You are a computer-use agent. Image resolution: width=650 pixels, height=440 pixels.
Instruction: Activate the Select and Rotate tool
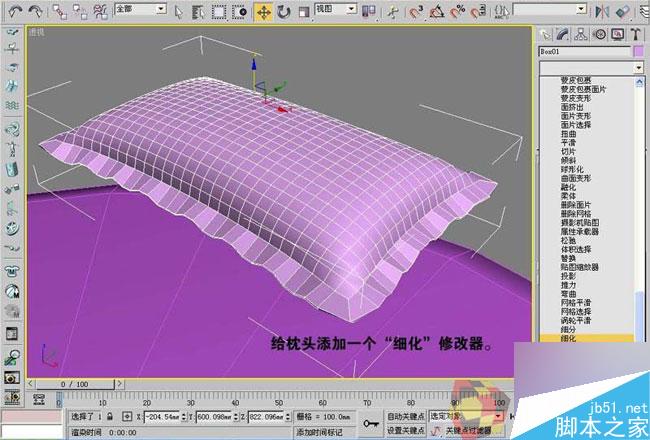click(x=284, y=12)
